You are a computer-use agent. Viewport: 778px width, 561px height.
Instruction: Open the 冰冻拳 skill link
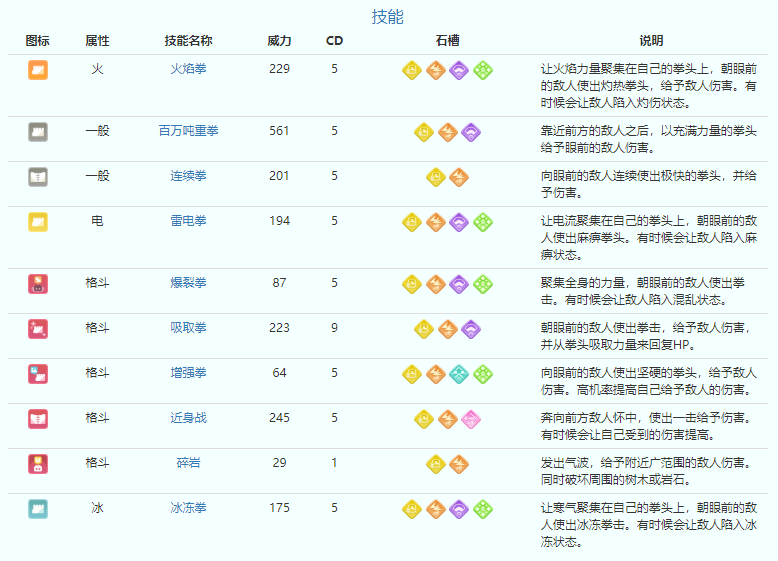pos(188,508)
